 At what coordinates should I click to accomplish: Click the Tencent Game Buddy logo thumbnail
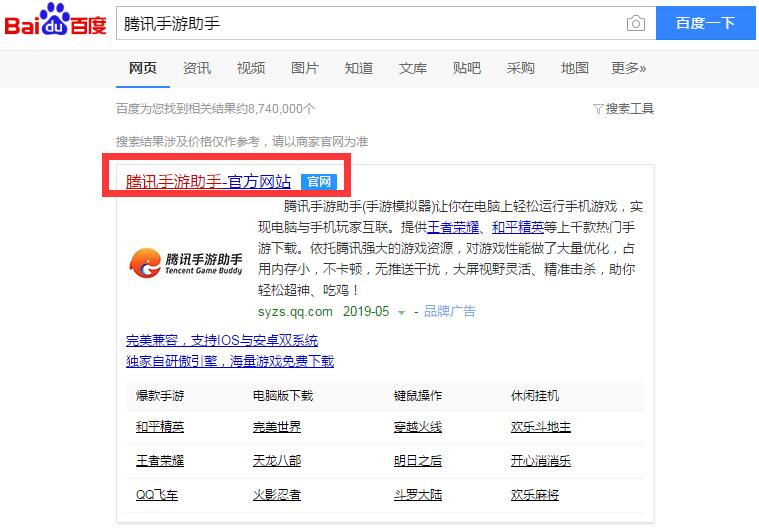point(186,263)
